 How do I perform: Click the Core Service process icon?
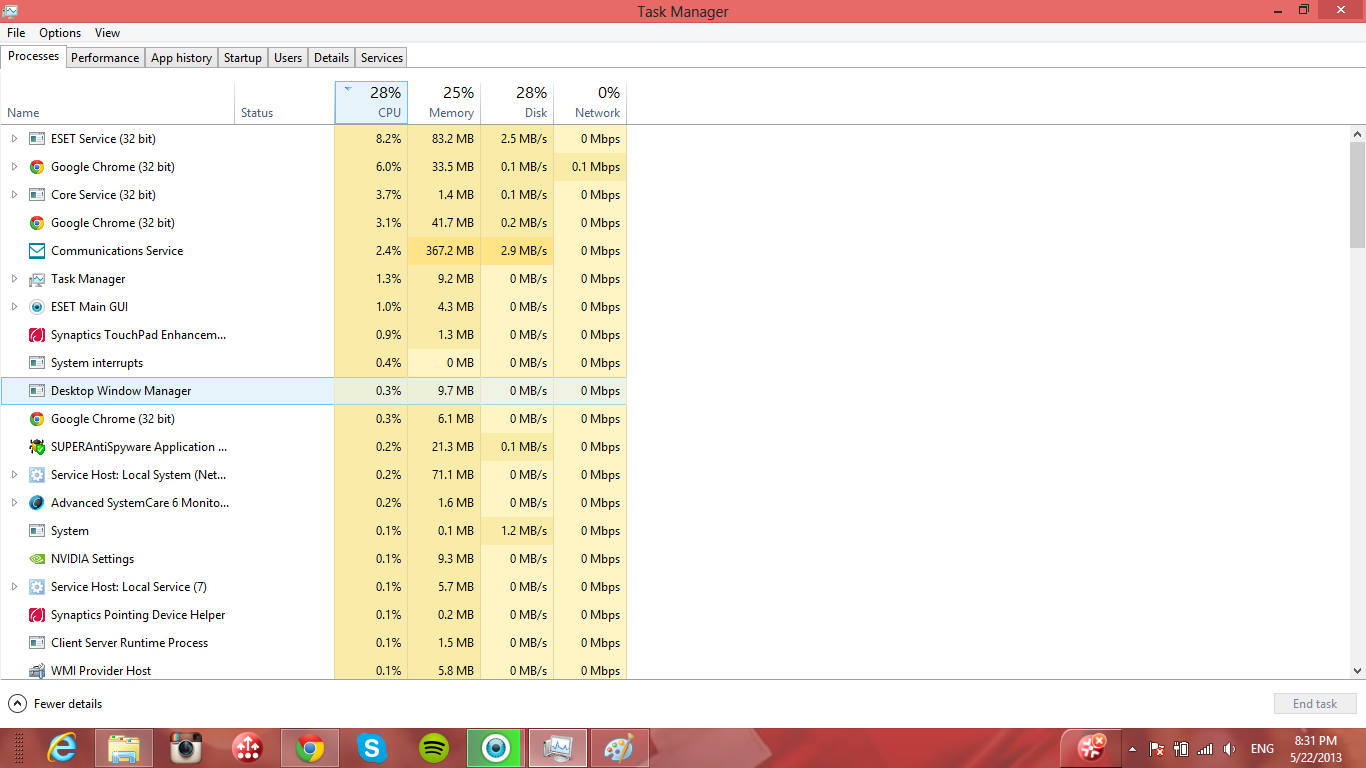click(x=37, y=195)
